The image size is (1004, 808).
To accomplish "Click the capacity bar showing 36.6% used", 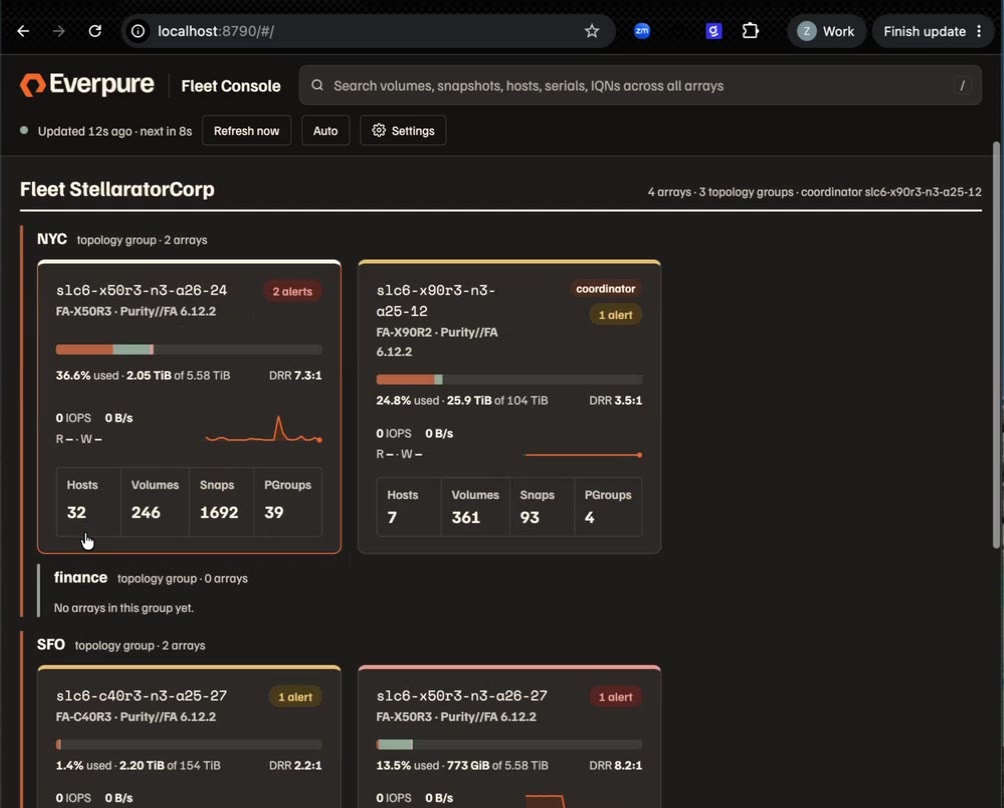I will [x=189, y=350].
